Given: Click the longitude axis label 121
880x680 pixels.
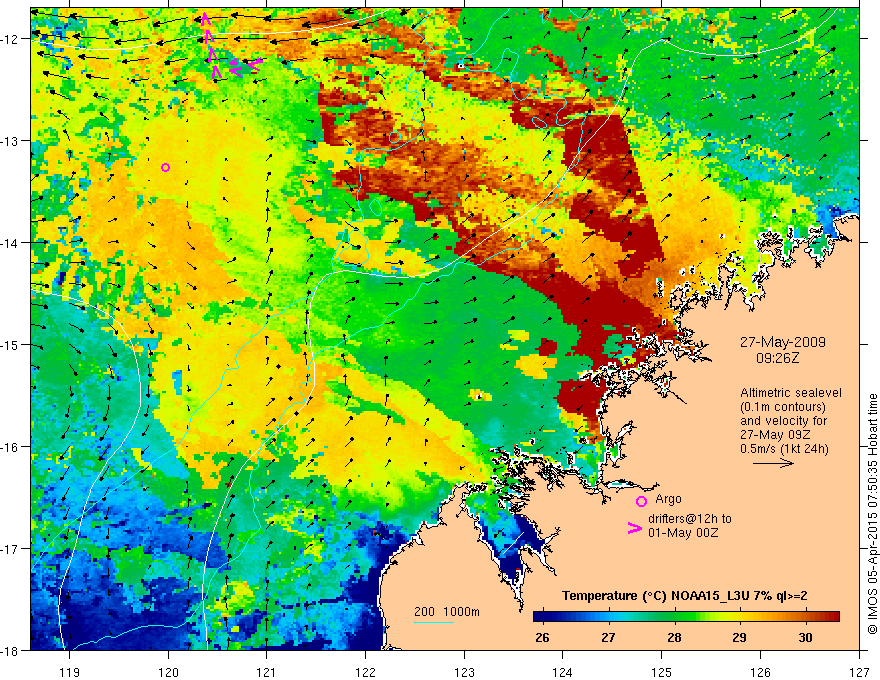Looking at the screenshot, I should pyautogui.click(x=267, y=672).
